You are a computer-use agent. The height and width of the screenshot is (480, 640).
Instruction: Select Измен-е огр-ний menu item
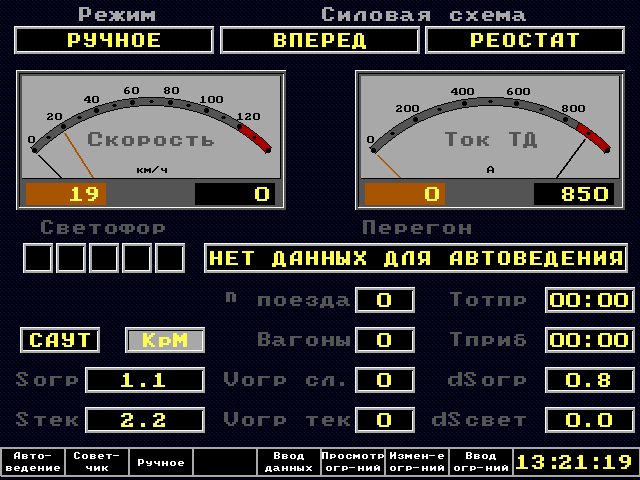tap(417, 462)
